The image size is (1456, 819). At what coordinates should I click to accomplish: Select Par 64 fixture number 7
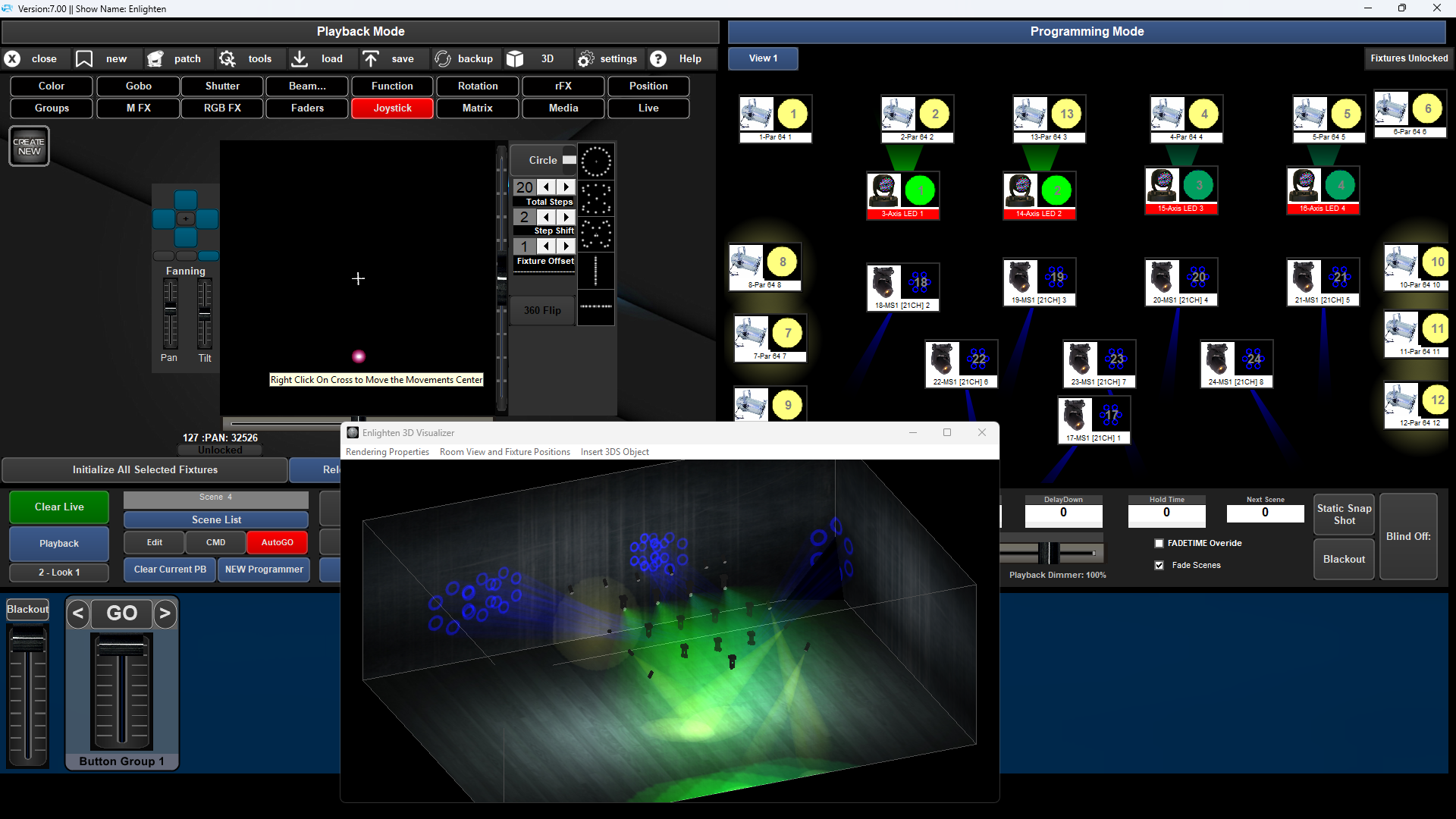pos(770,337)
